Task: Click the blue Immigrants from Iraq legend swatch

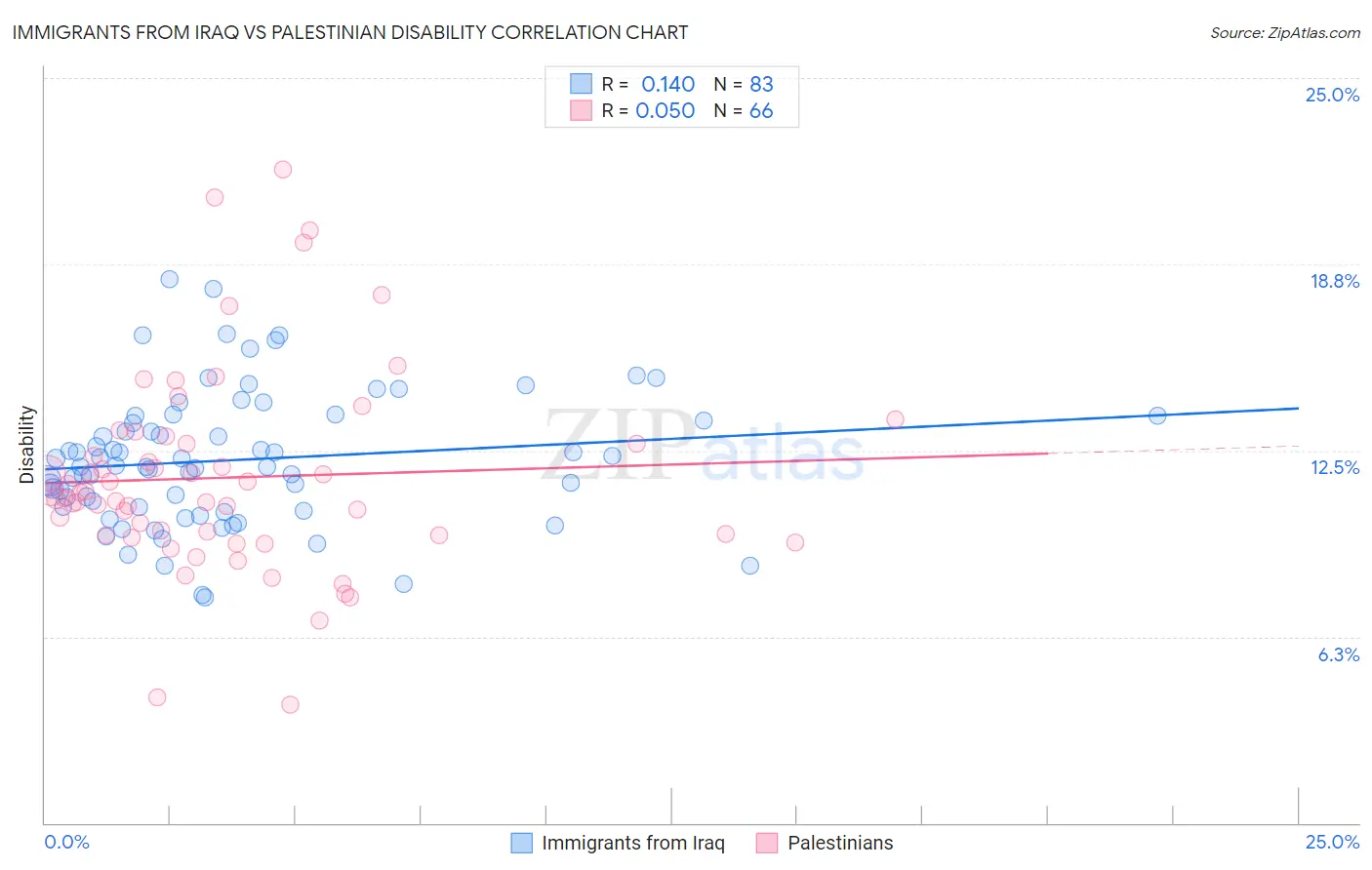Action: (522, 843)
